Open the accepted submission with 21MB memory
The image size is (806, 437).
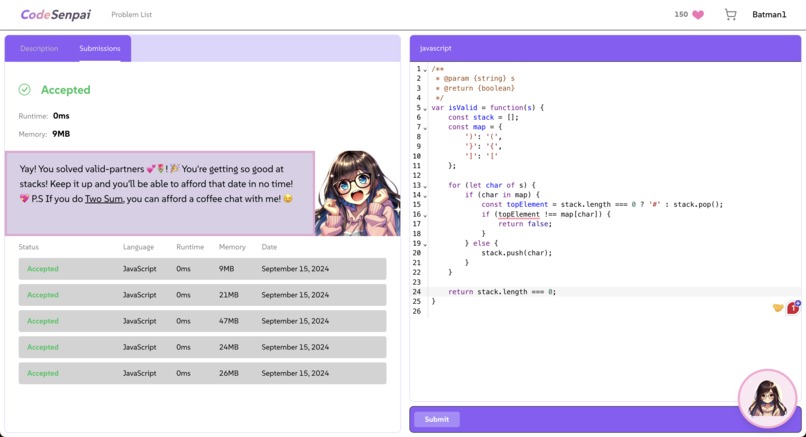point(203,295)
